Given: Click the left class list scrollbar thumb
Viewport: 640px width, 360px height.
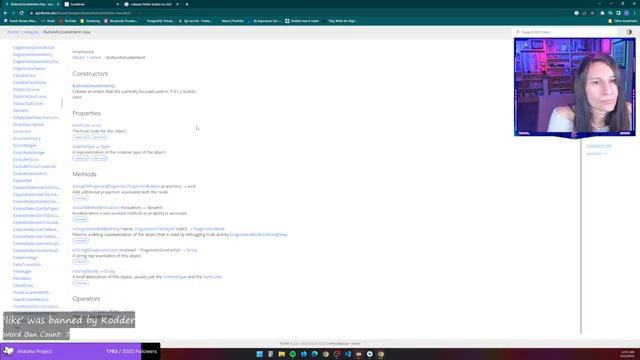Looking at the screenshot, I should click(x=62, y=102).
